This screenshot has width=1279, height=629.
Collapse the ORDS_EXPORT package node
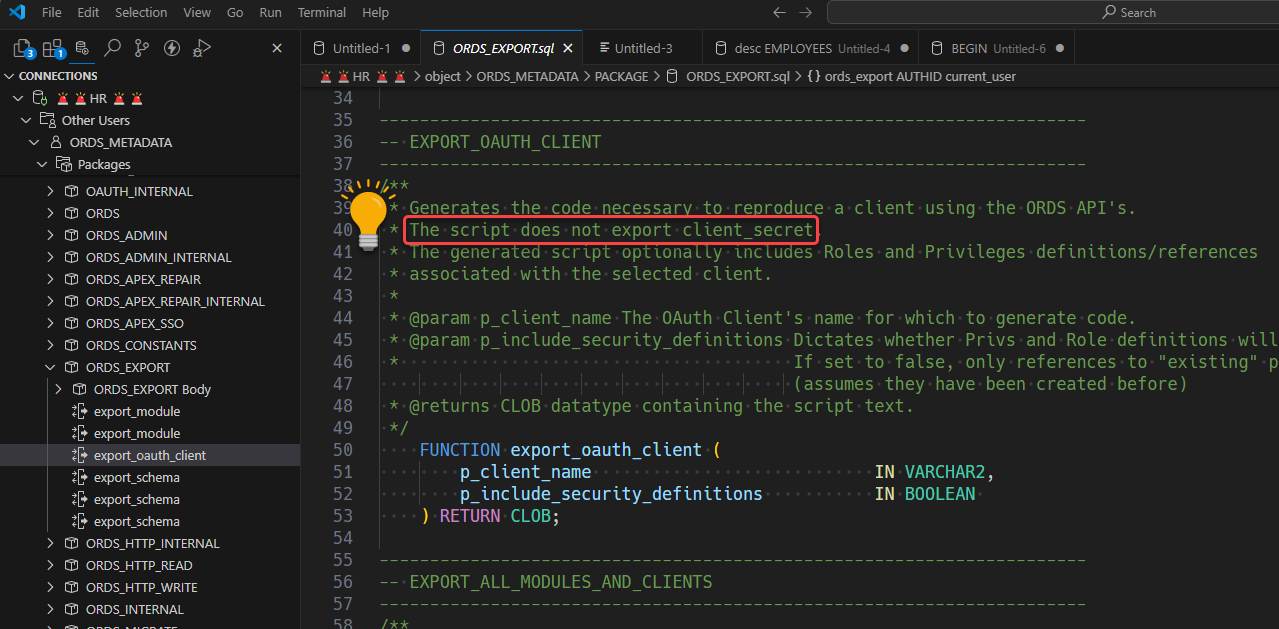51,367
